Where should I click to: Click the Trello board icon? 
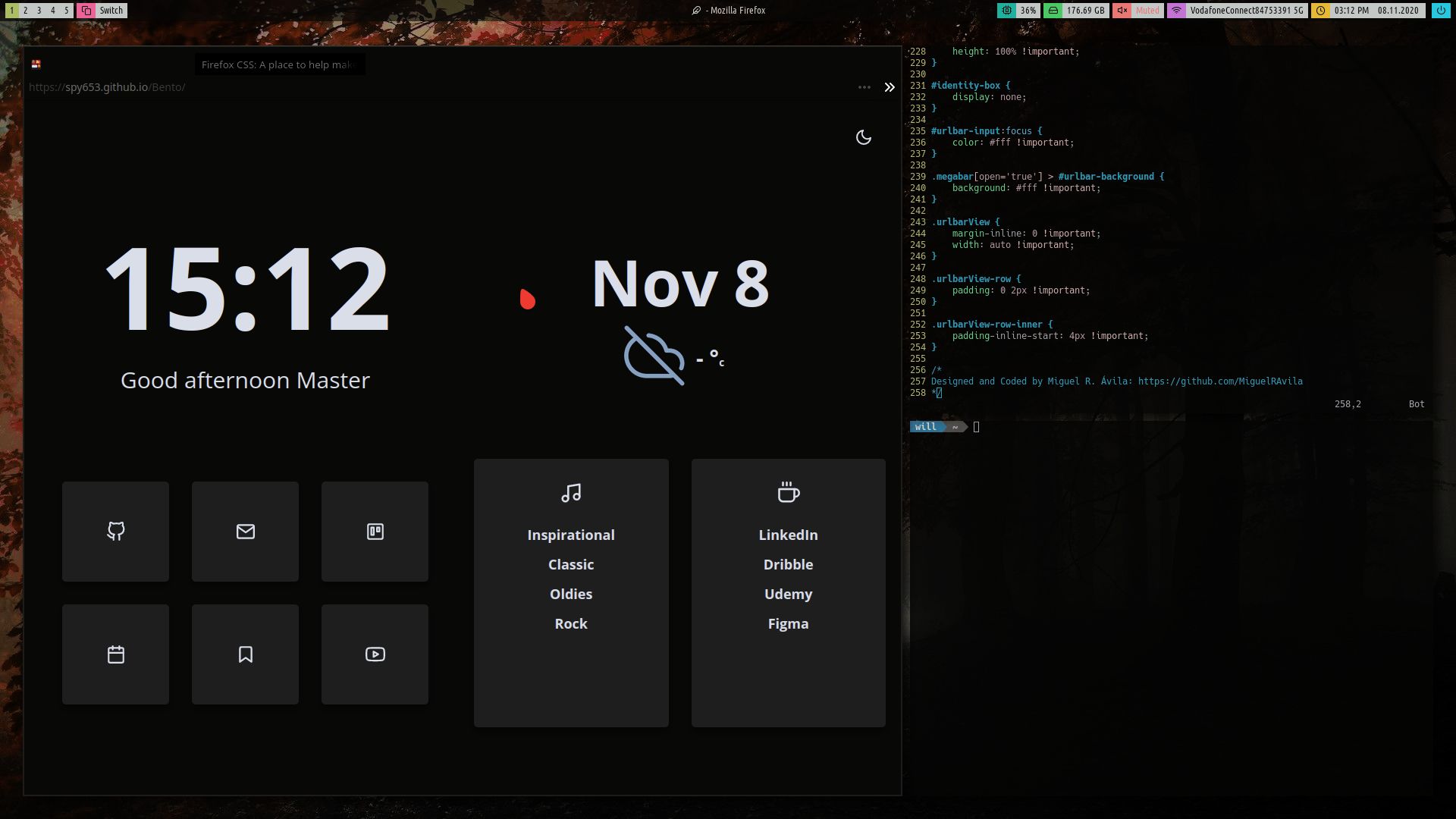pyautogui.click(x=375, y=531)
